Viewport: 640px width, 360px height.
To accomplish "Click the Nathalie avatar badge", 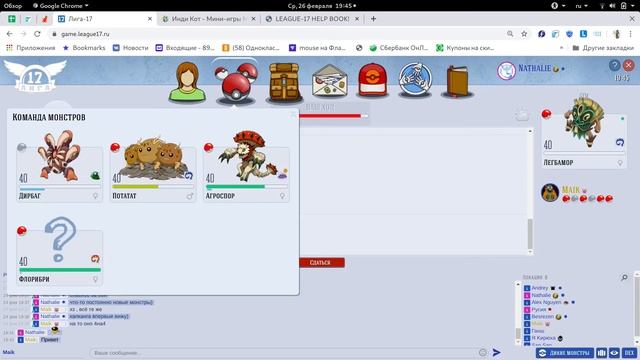I will click(506, 70).
